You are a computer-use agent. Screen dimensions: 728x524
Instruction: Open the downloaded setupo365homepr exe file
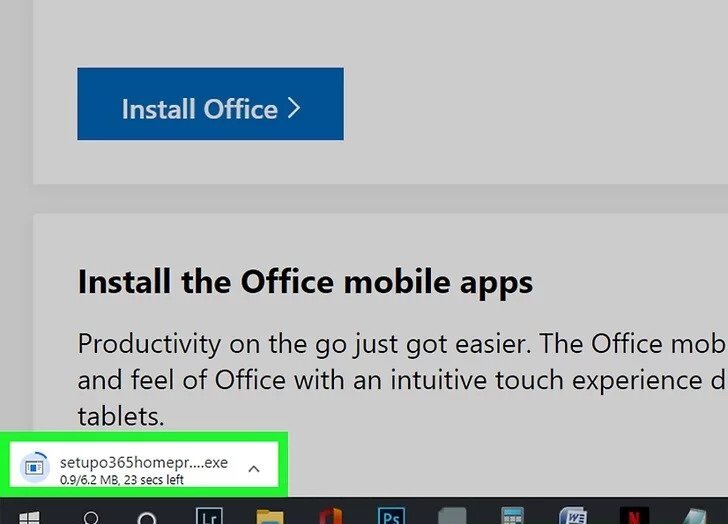click(143, 464)
